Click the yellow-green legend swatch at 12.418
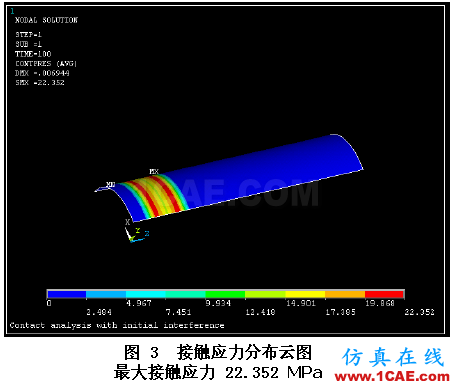The width and height of the screenshot is (454, 384). tap(265, 294)
